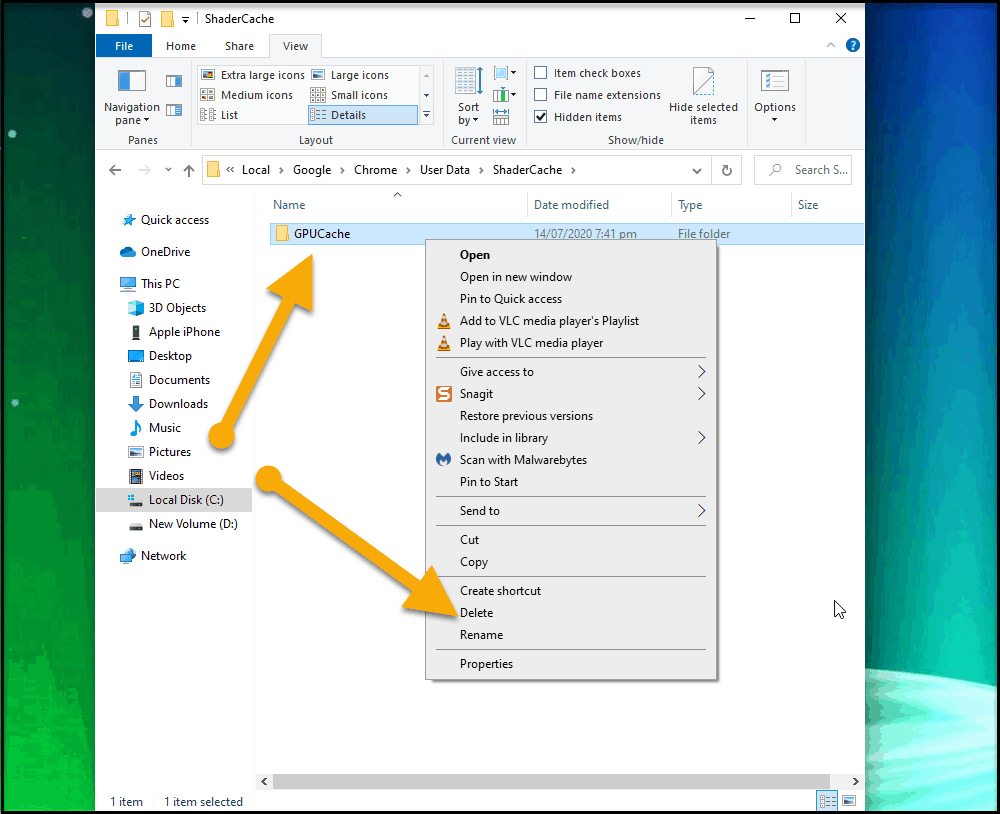Switch to large thumbnails view in status bar
The image size is (1000, 814).
click(x=849, y=801)
